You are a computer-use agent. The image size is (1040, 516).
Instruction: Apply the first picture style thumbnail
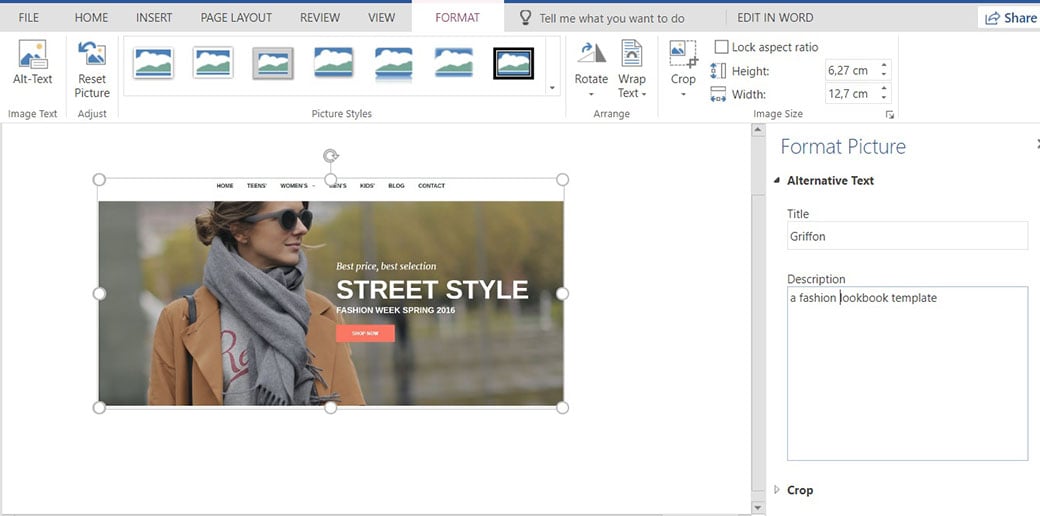tap(153, 63)
